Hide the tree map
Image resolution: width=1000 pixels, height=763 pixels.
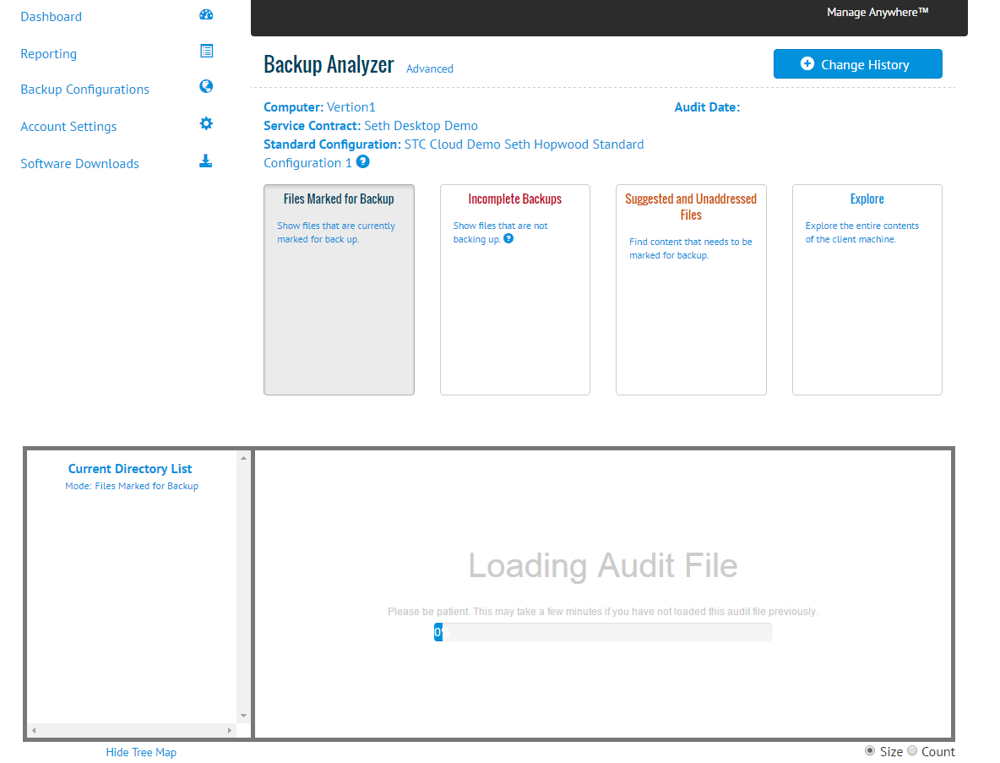(x=140, y=751)
